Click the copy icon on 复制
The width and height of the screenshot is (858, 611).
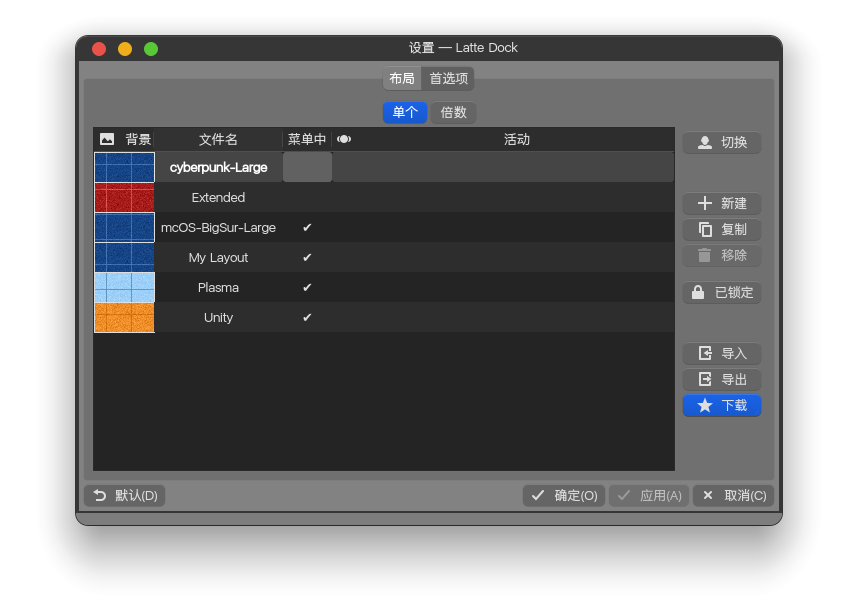(x=705, y=230)
